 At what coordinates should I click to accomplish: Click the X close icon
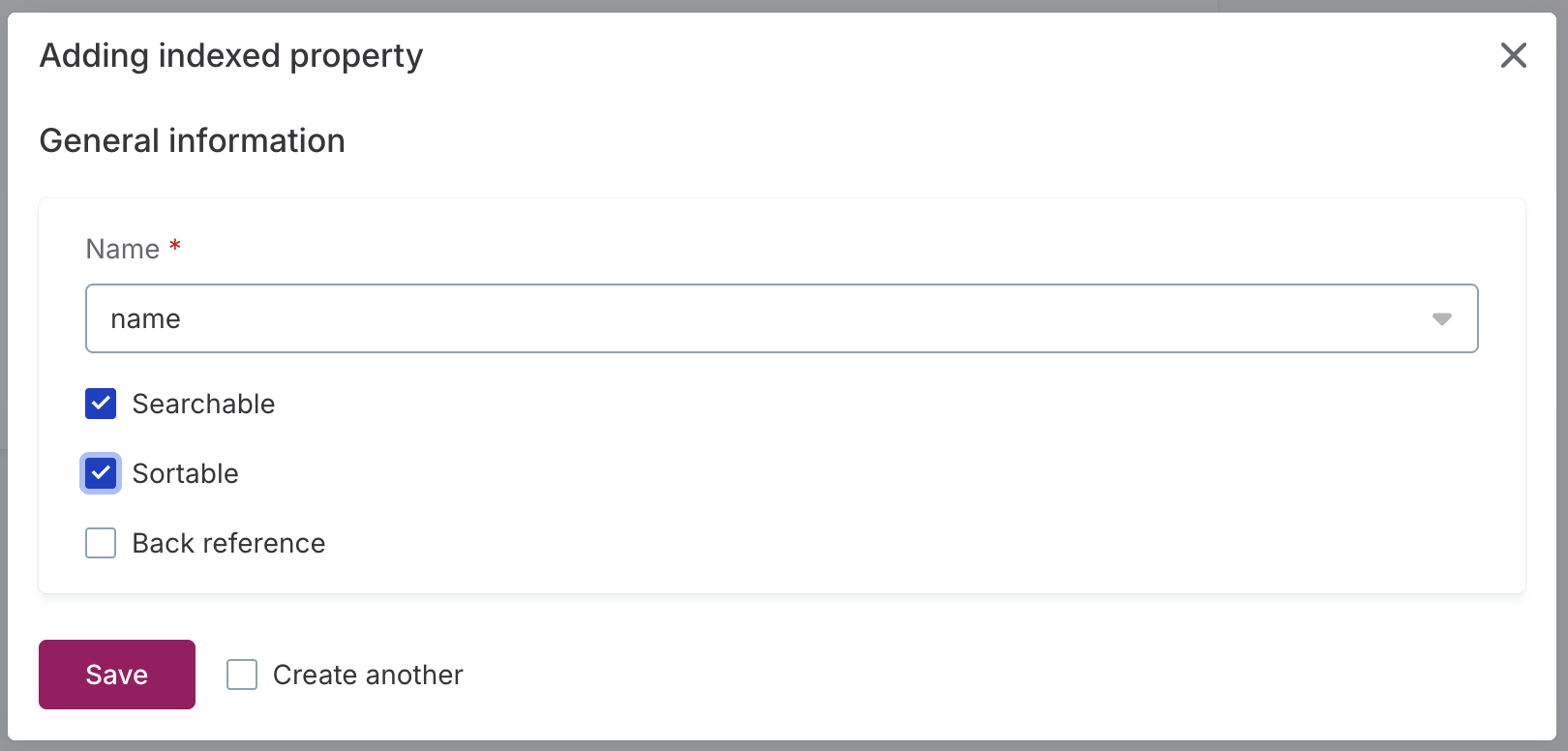tap(1513, 55)
